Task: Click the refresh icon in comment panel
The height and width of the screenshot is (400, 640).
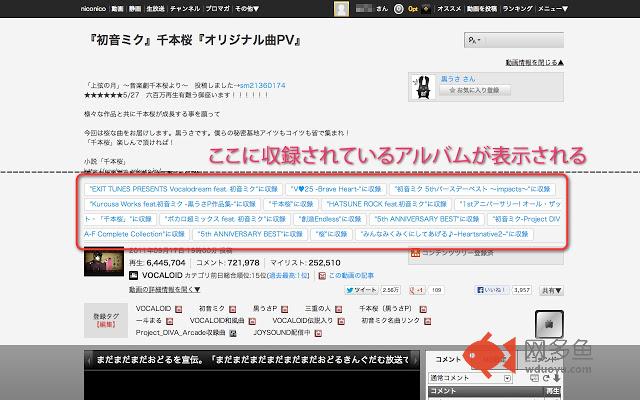Action: click(x=545, y=378)
